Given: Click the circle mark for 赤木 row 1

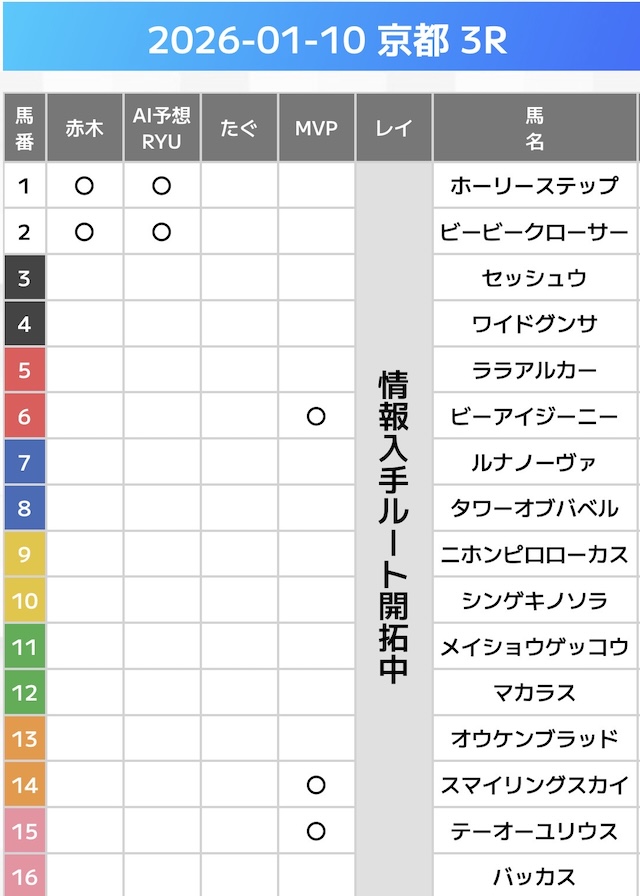Looking at the screenshot, I should coord(85,186).
